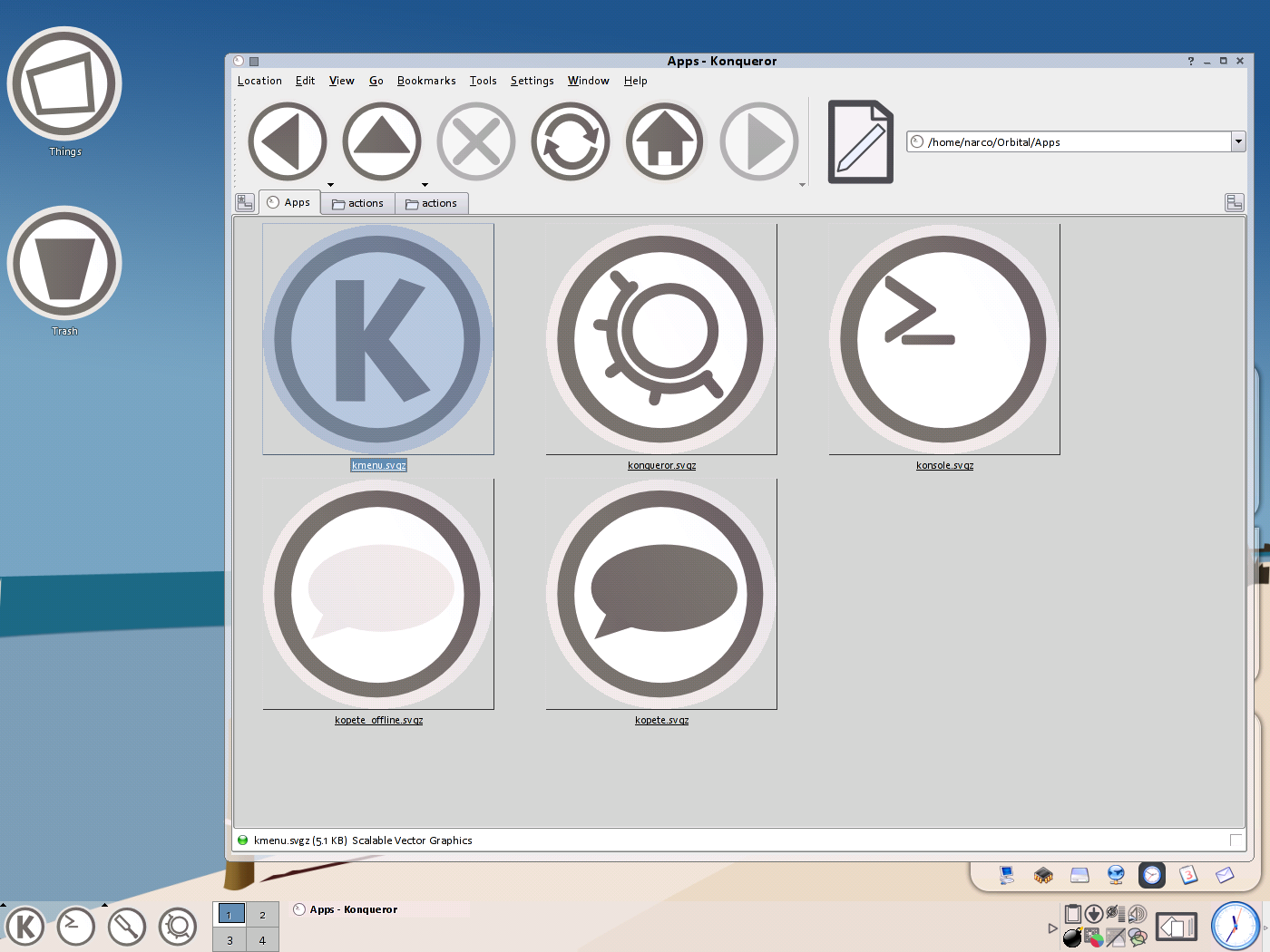
Task: Open the mail envelope icon in popup tray
Action: [1225, 875]
